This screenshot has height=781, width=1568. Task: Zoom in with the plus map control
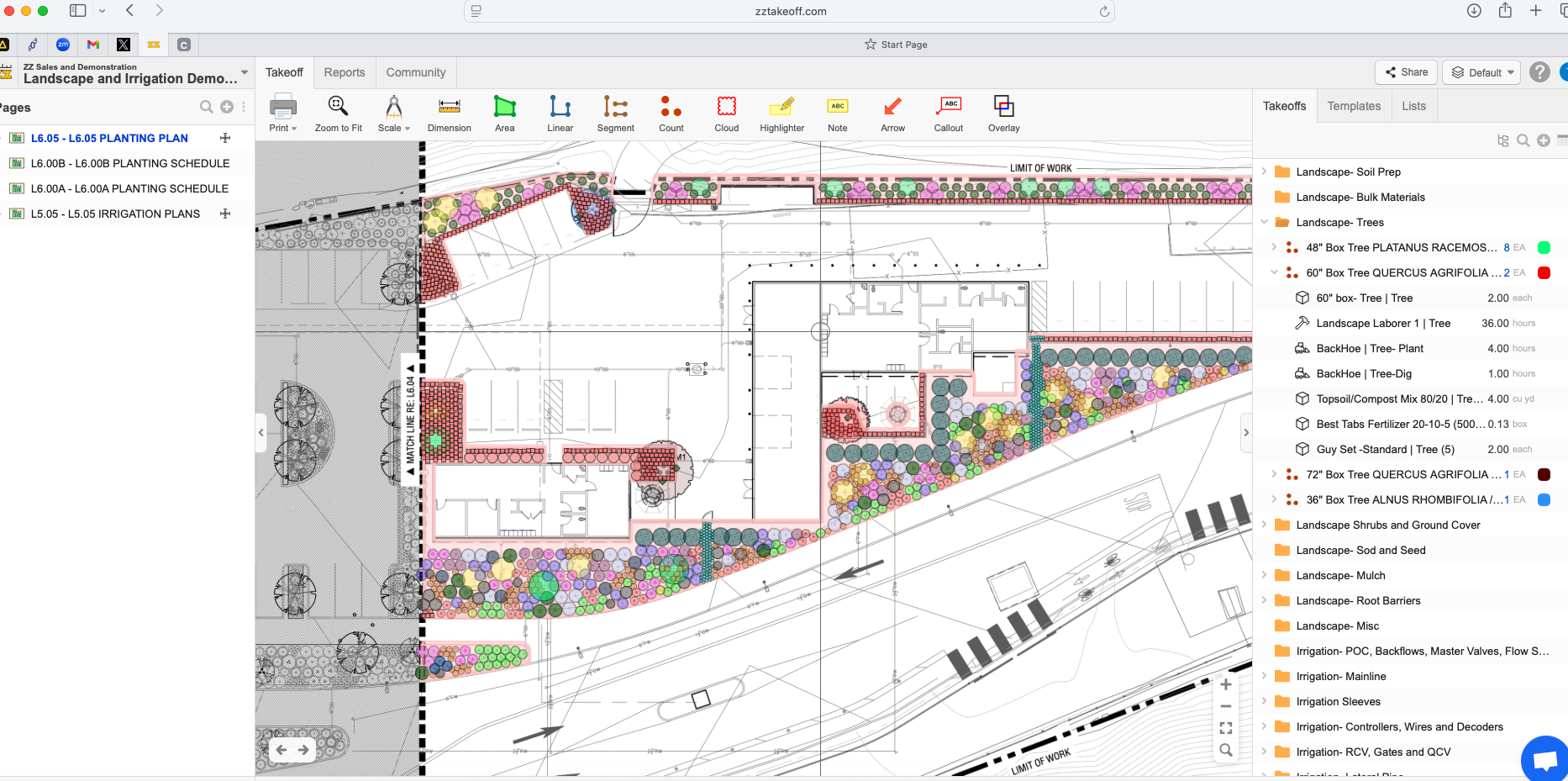1226,684
